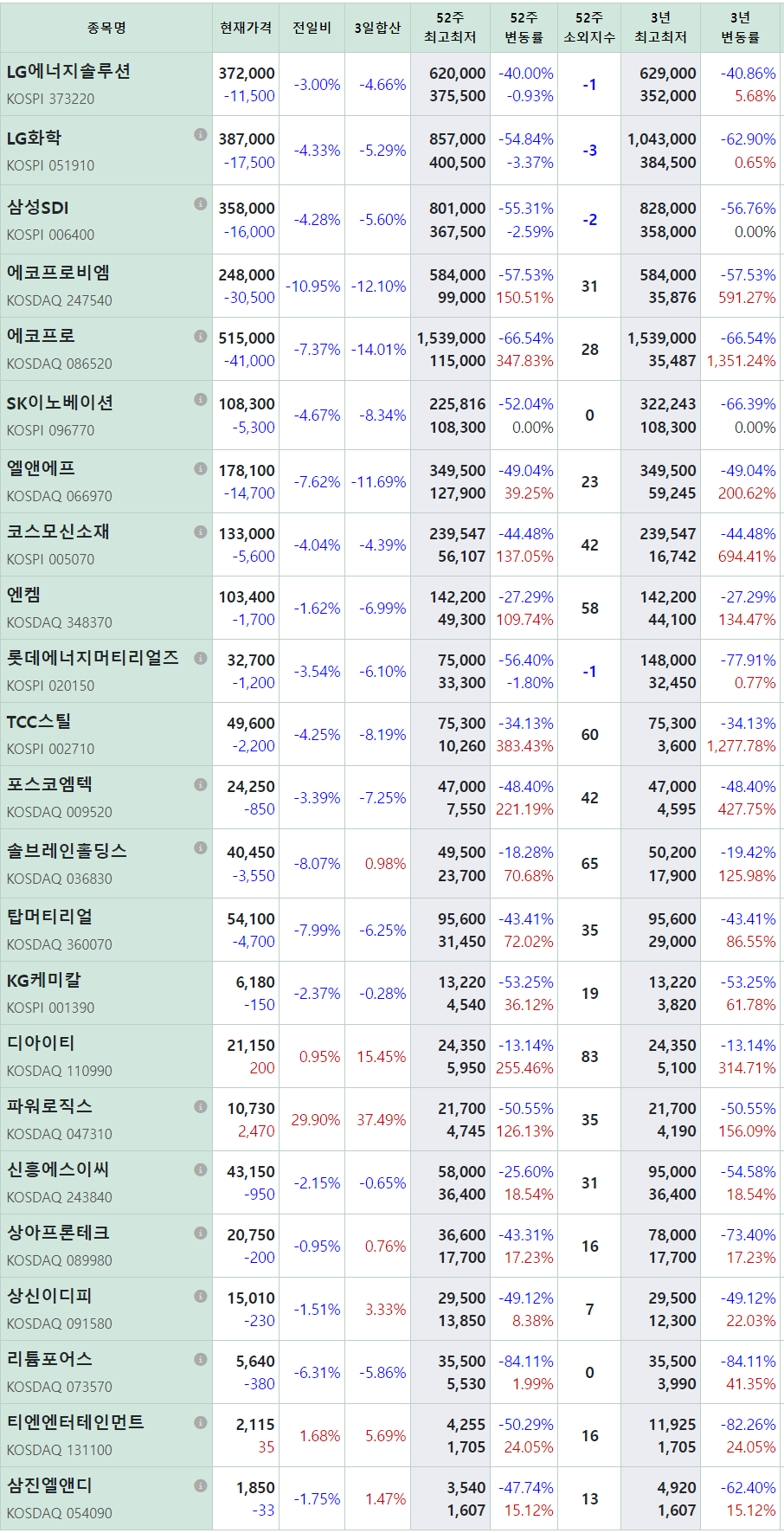This screenshot has height=1533, width=784.
Task: Click 디아이티 3-day sum 15.45%
Action: [x=382, y=1057]
